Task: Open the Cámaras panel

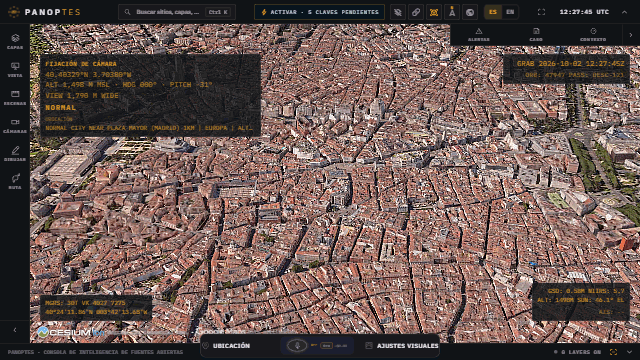Action: (15, 126)
